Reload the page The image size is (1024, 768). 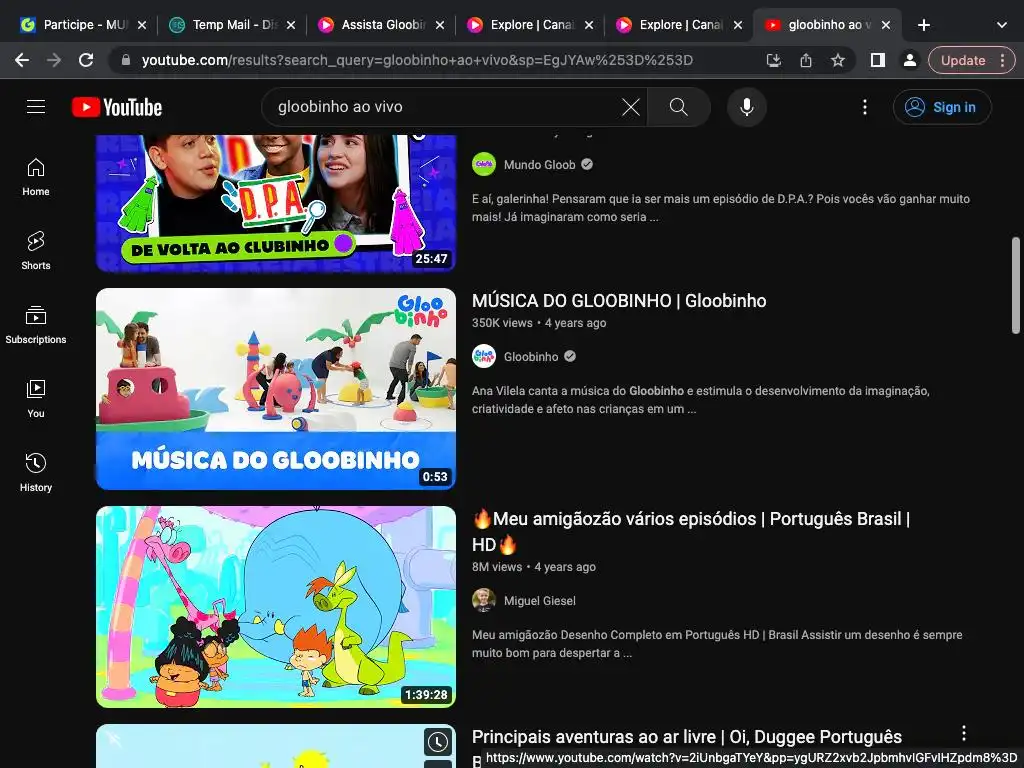pyautogui.click(x=86, y=60)
